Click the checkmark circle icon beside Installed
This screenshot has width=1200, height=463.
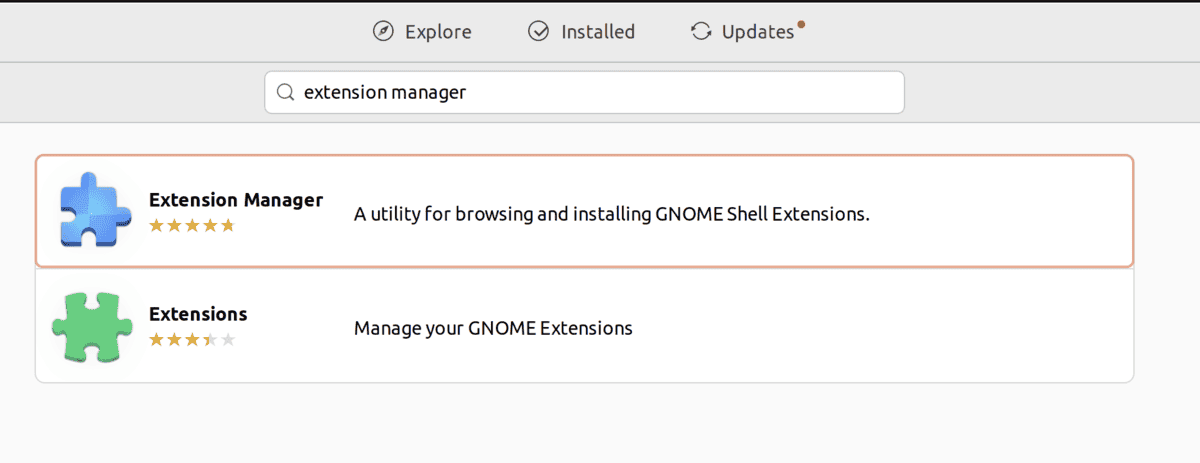point(539,32)
